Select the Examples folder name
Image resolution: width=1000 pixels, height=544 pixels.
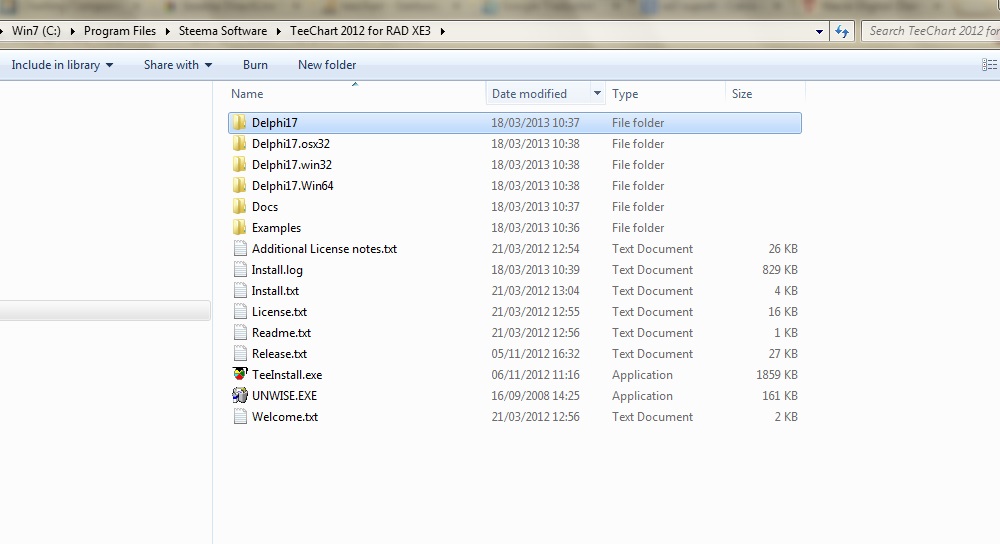[276, 228]
